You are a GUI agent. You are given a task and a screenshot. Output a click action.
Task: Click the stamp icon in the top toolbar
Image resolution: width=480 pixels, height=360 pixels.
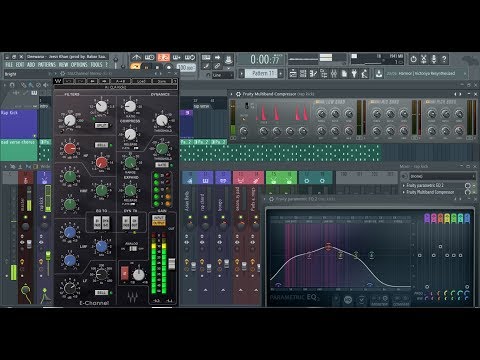pos(228,60)
